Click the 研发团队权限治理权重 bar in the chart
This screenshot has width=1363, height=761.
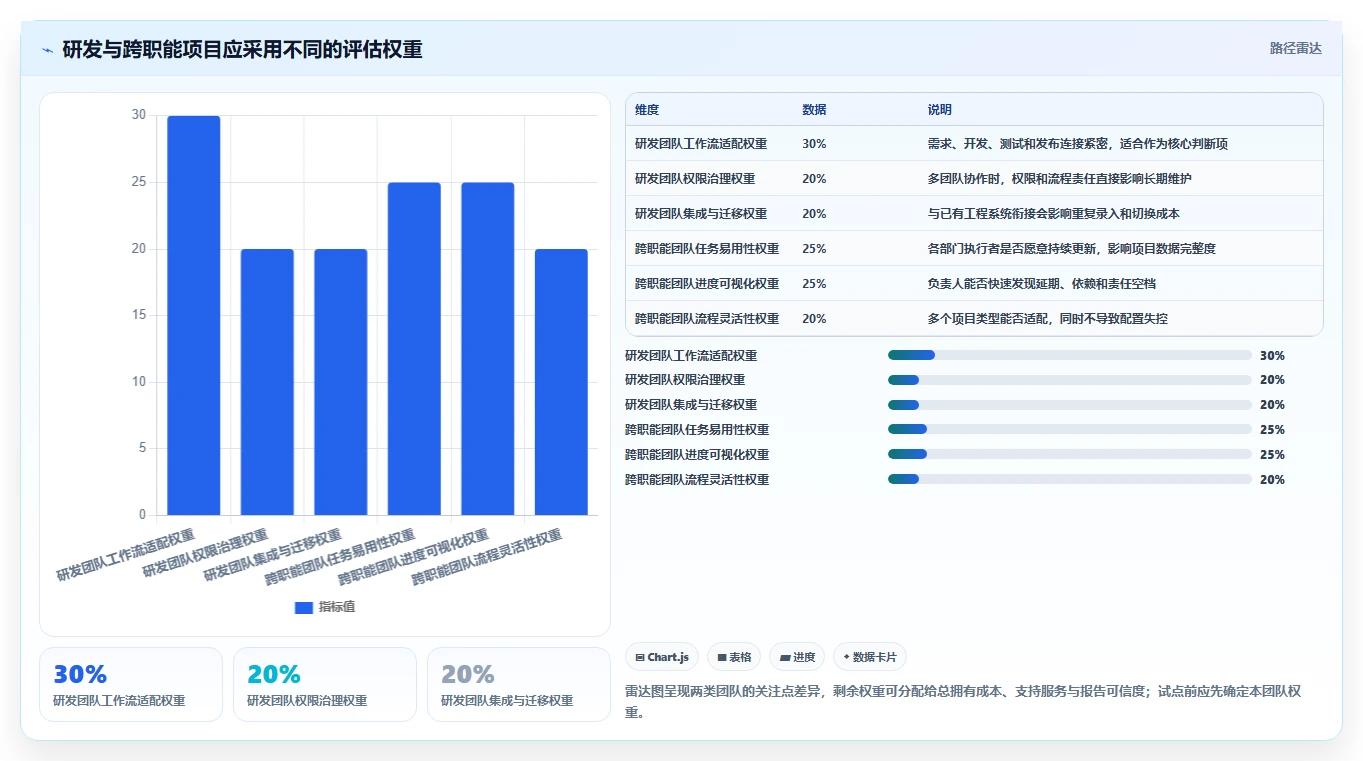267,382
